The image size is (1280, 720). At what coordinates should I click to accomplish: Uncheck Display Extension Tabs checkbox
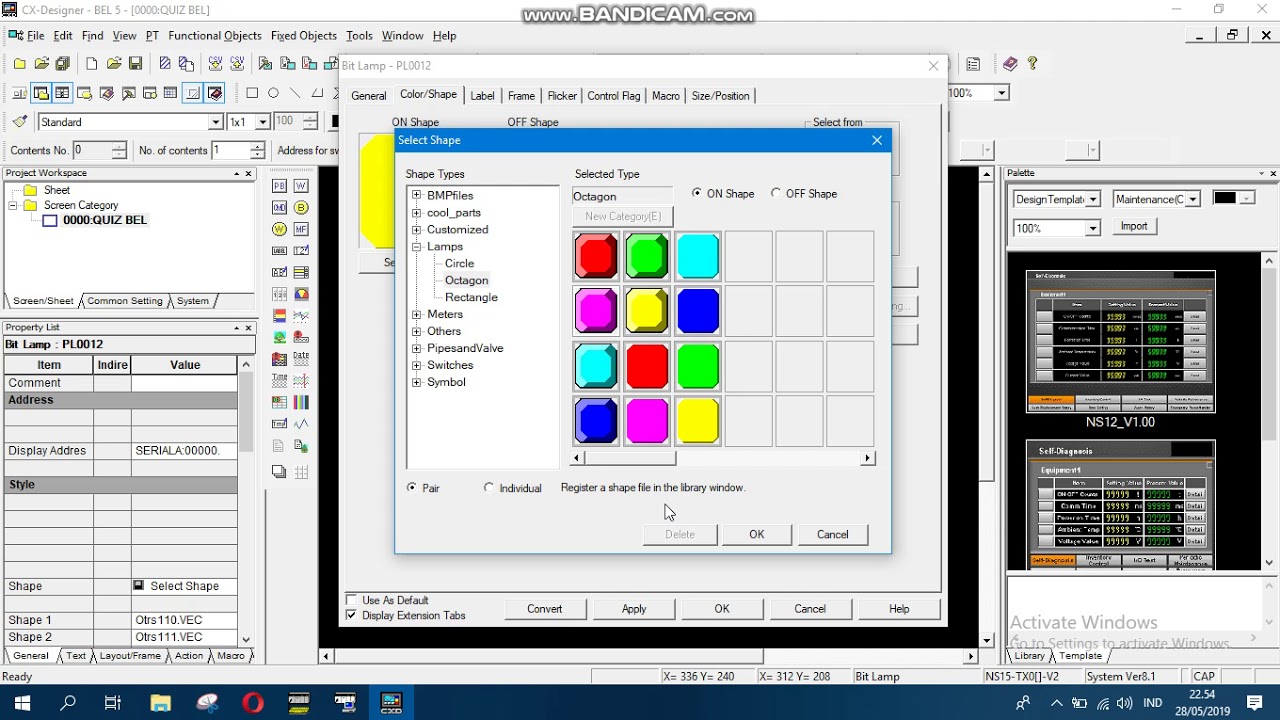(x=351, y=615)
